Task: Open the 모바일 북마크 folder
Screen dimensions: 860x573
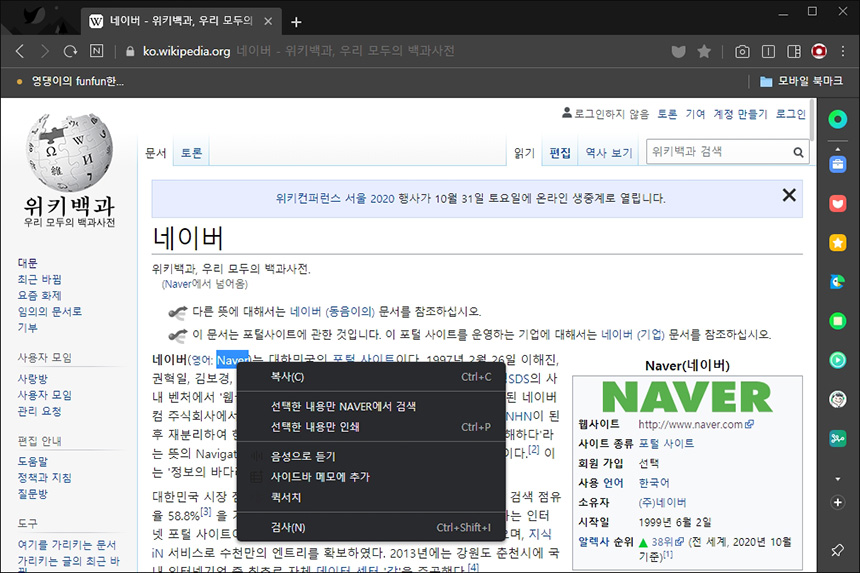Action: [801, 81]
